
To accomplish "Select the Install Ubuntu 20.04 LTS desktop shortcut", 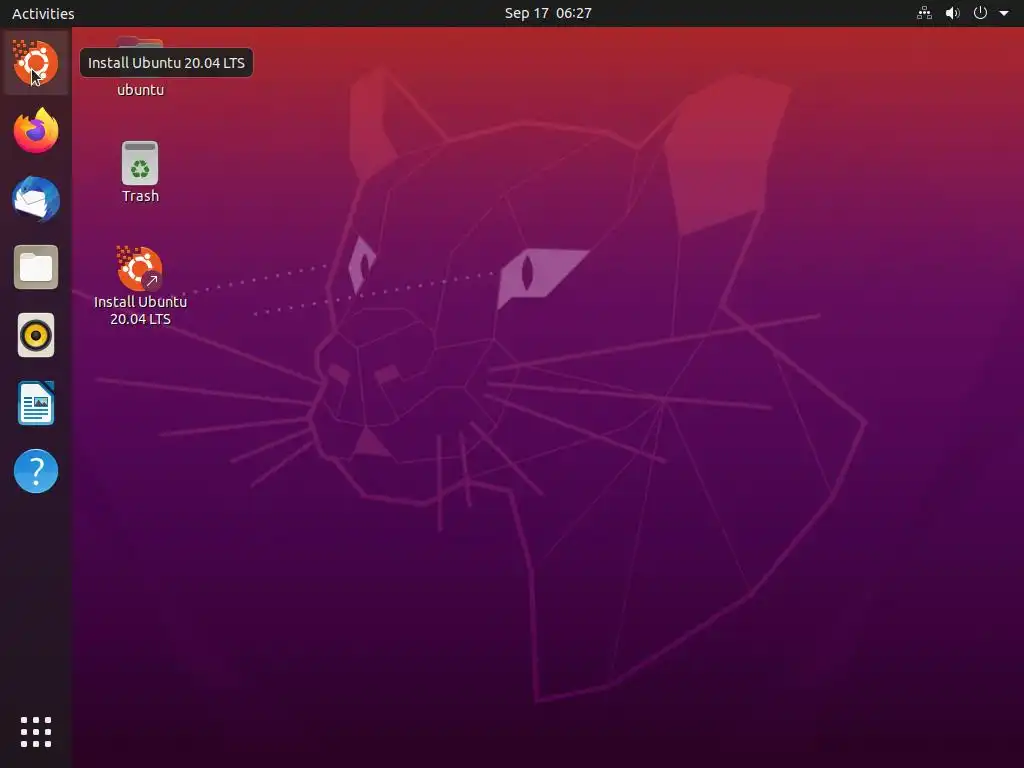I will [x=140, y=286].
